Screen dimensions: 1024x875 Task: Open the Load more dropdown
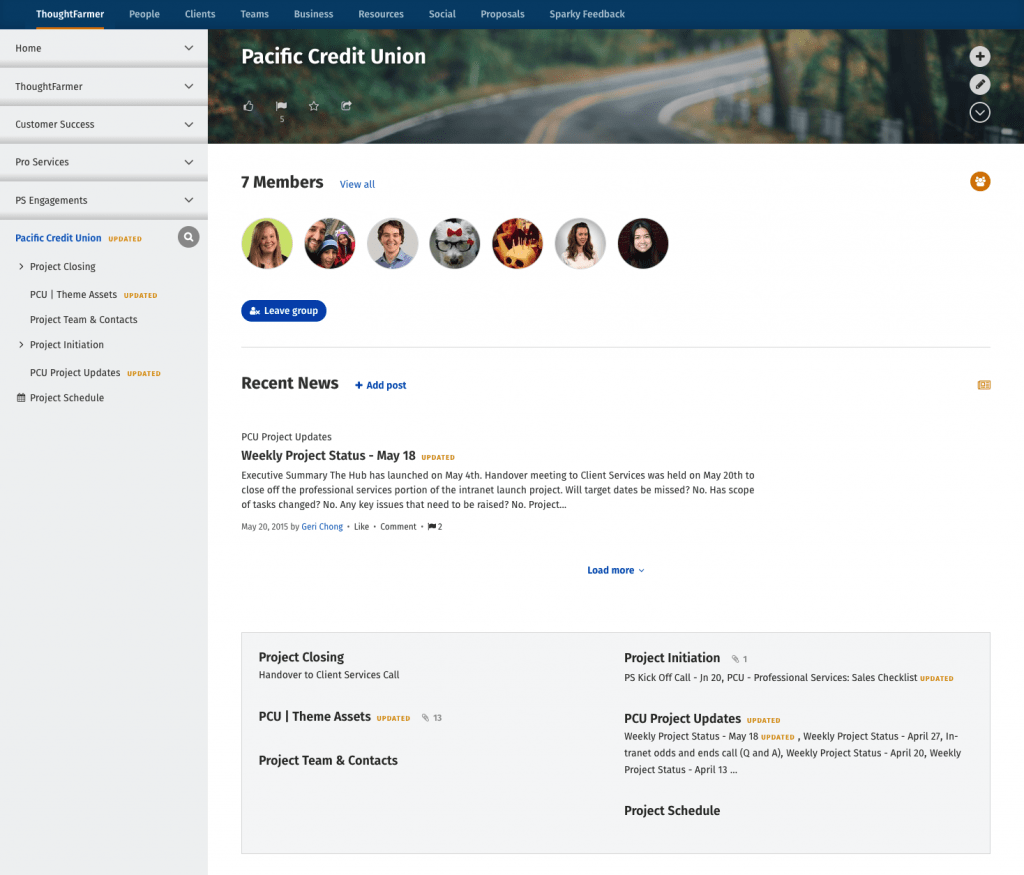click(615, 569)
